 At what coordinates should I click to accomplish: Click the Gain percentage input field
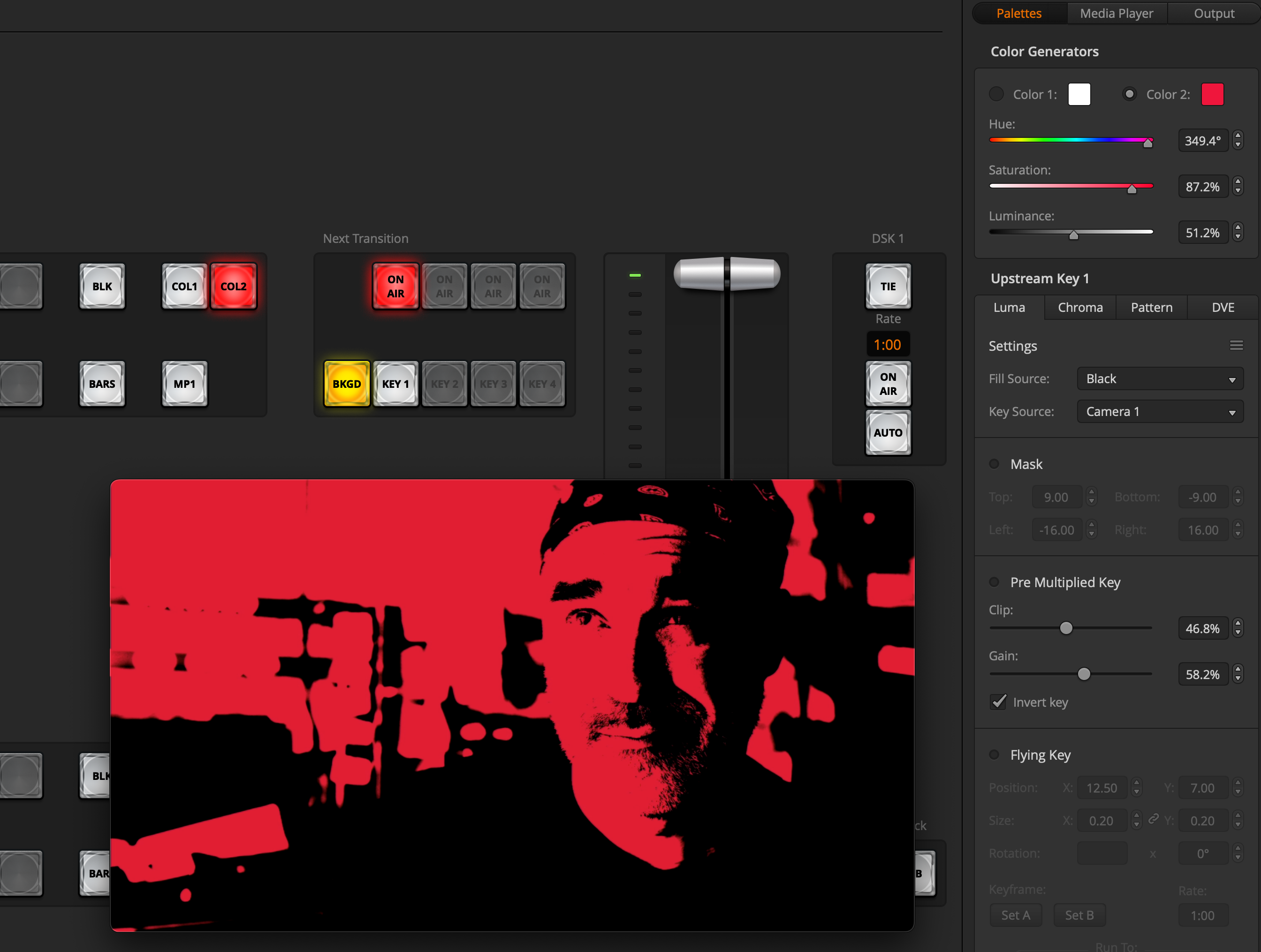pyautogui.click(x=1202, y=674)
